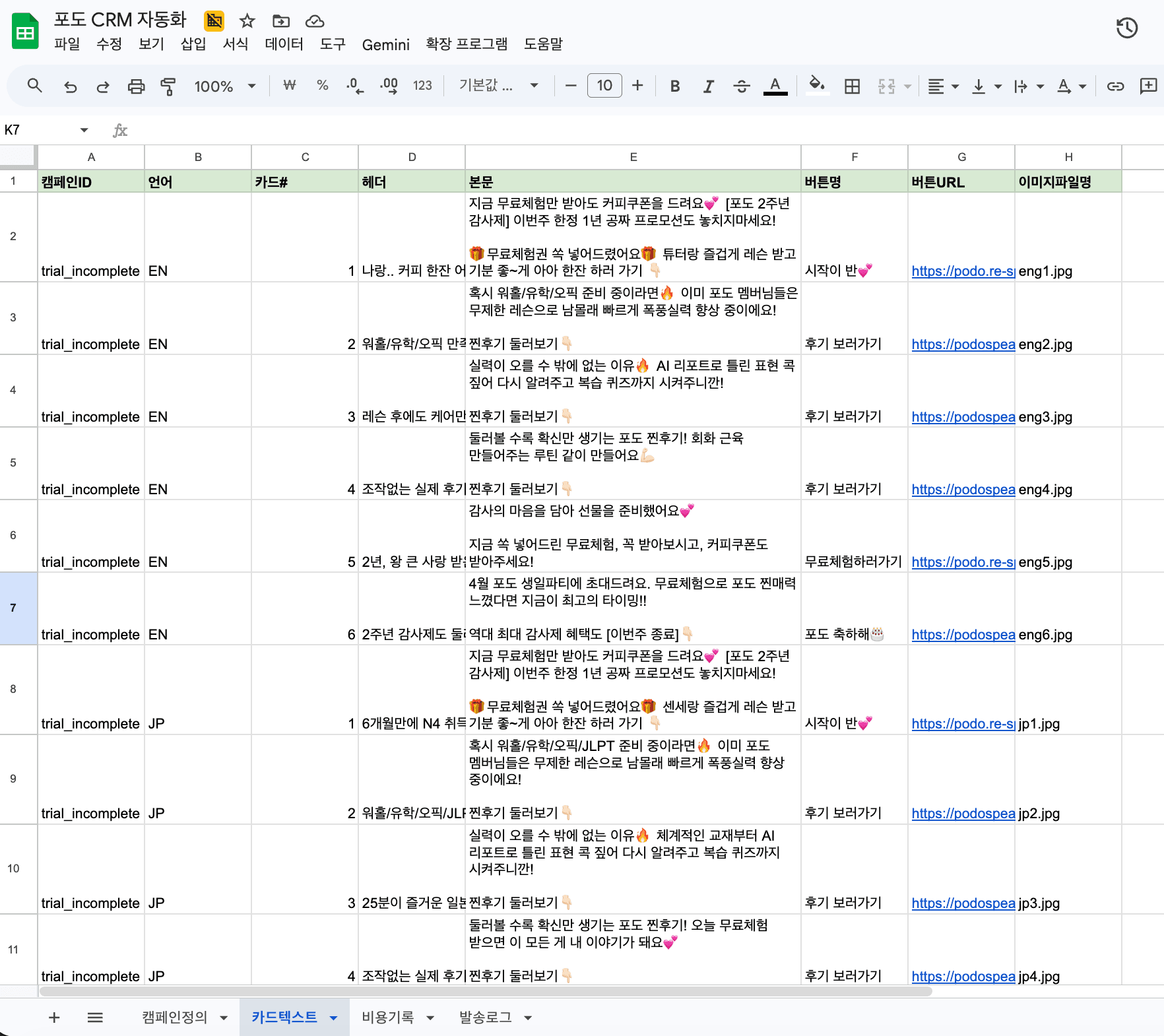1164x1036 pixels.
Task: Insert a link
Action: tap(1115, 86)
